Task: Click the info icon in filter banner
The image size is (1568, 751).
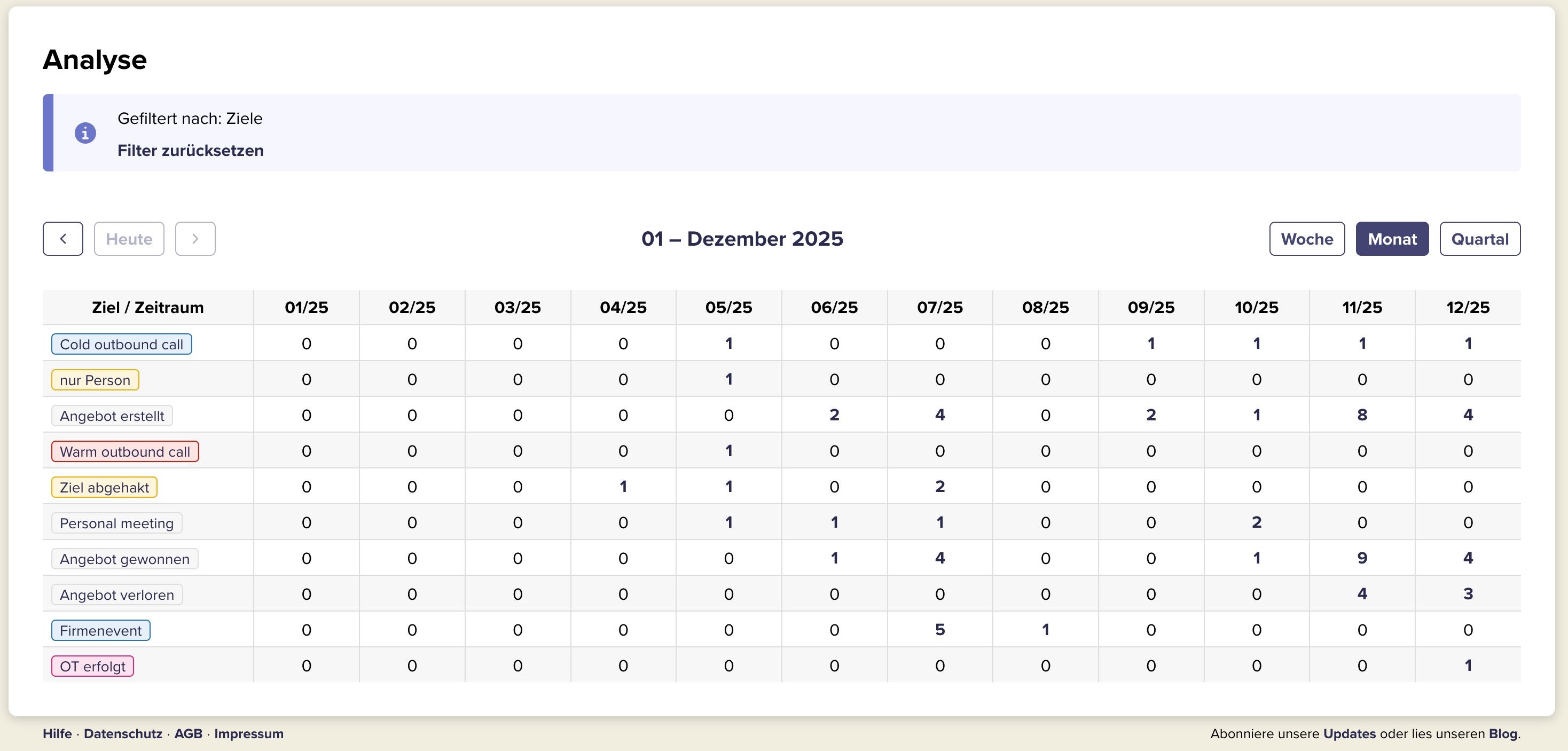Action: tap(85, 132)
